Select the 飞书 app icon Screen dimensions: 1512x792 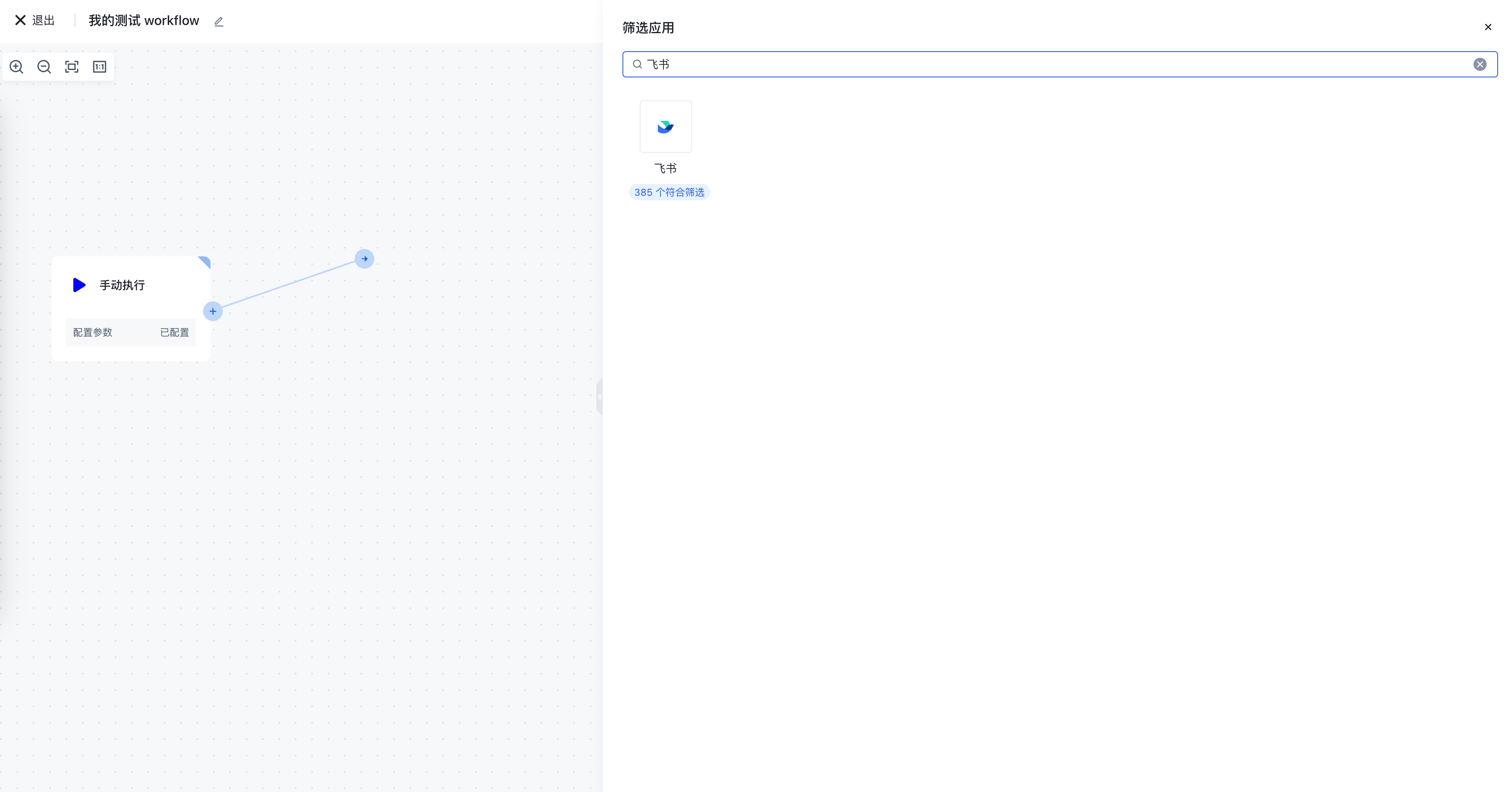tap(665, 127)
